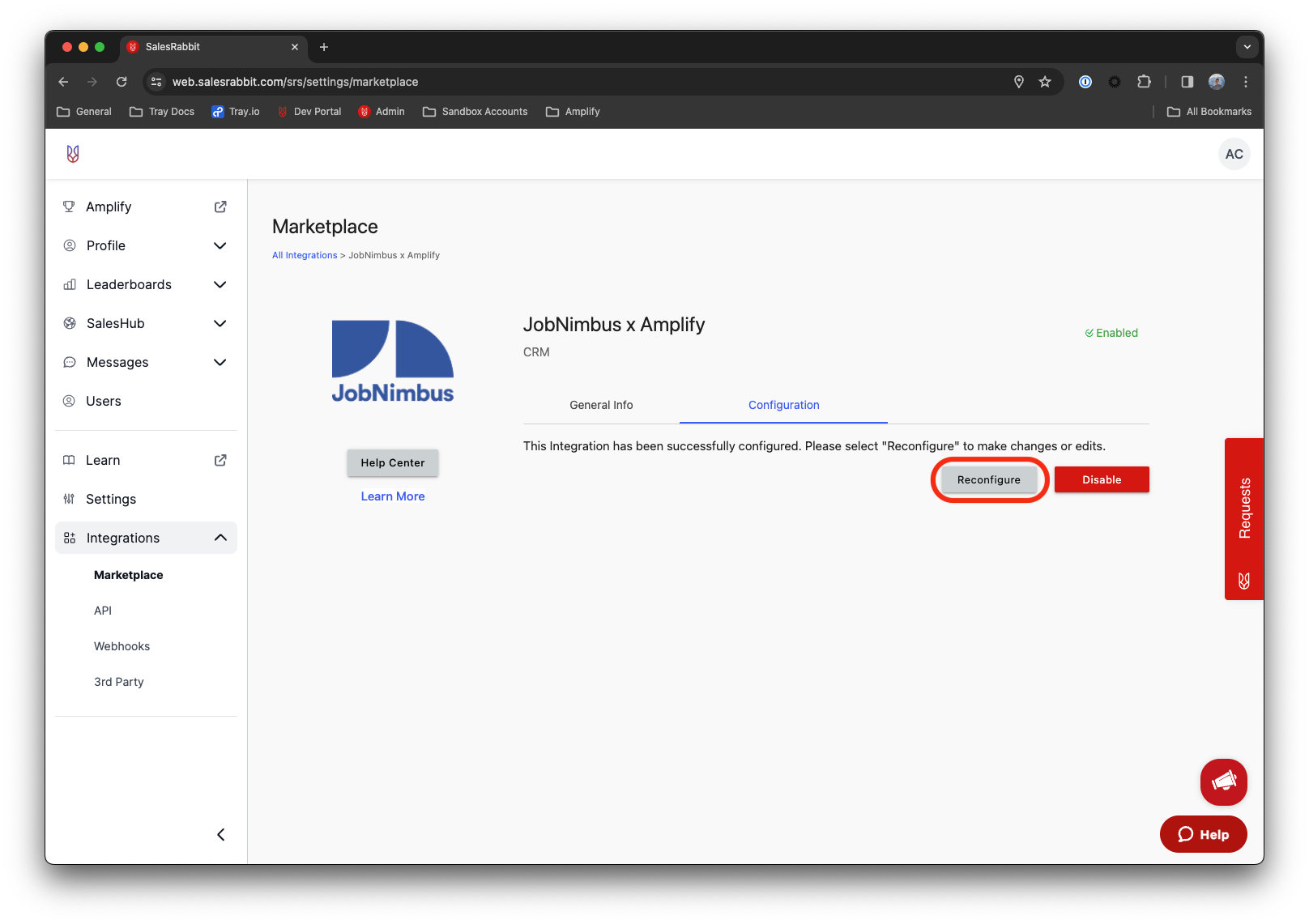1309x924 pixels.
Task: Close the SalesRabbit browser tab
Action: click(x=295, y=47)
